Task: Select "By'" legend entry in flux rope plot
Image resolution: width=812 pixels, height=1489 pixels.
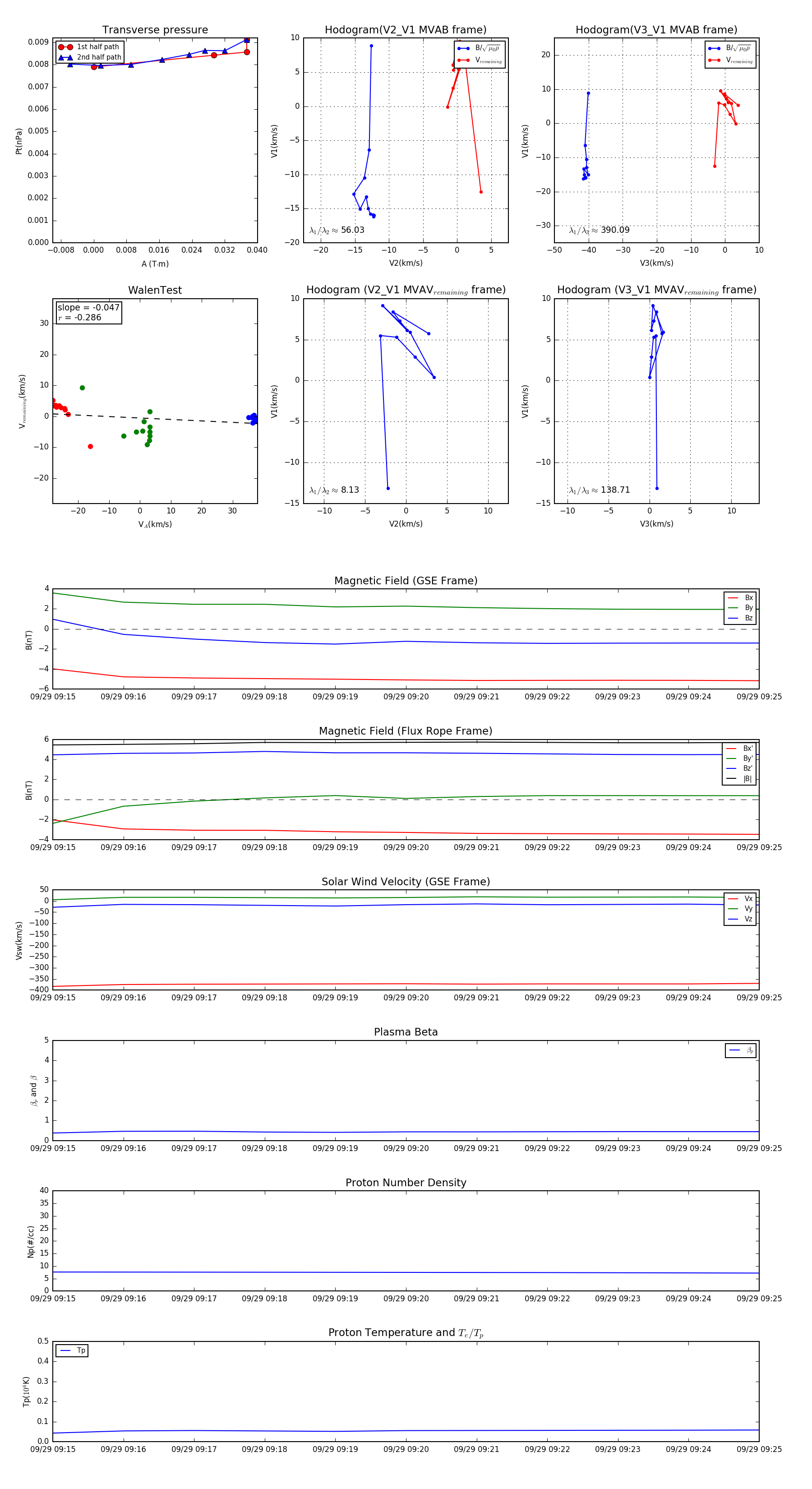Action: [x=739, y=758]
